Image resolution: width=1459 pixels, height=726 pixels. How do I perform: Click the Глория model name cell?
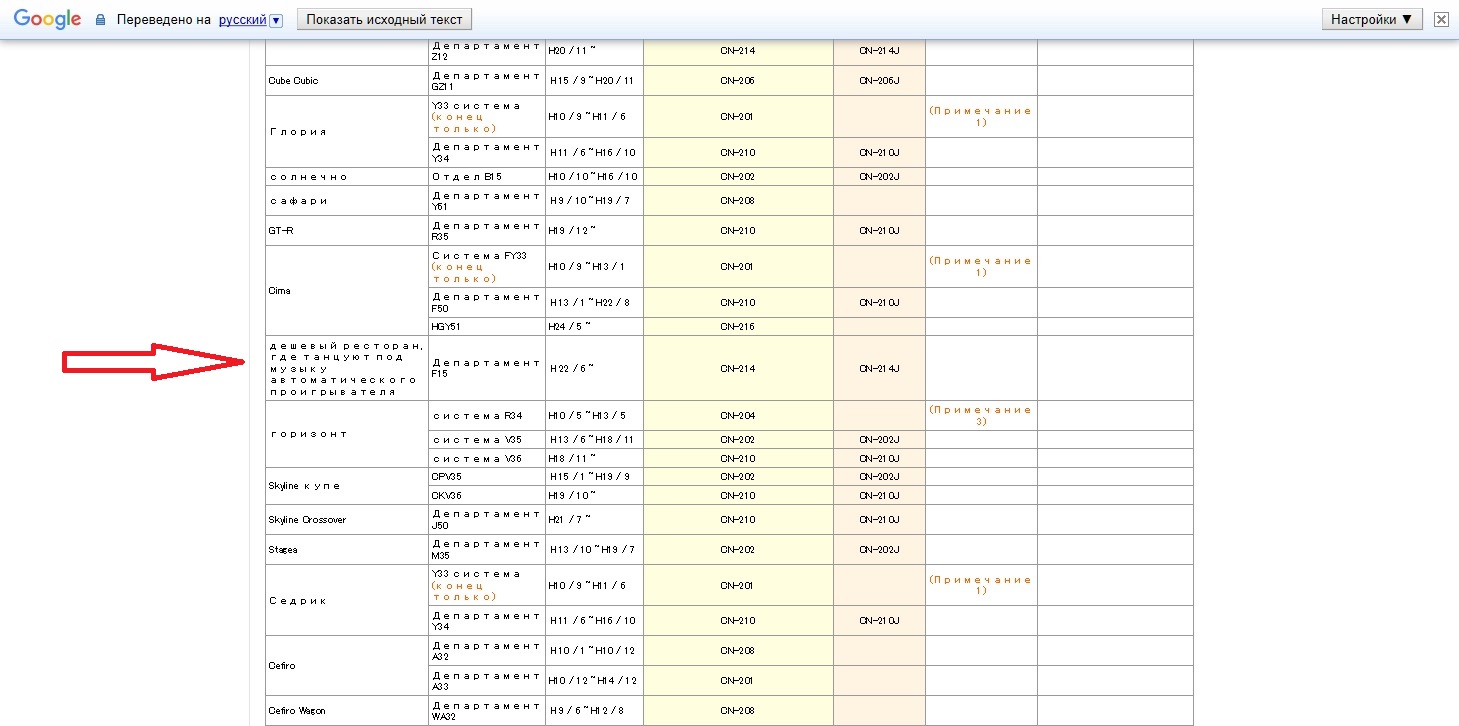click(347, 132)
